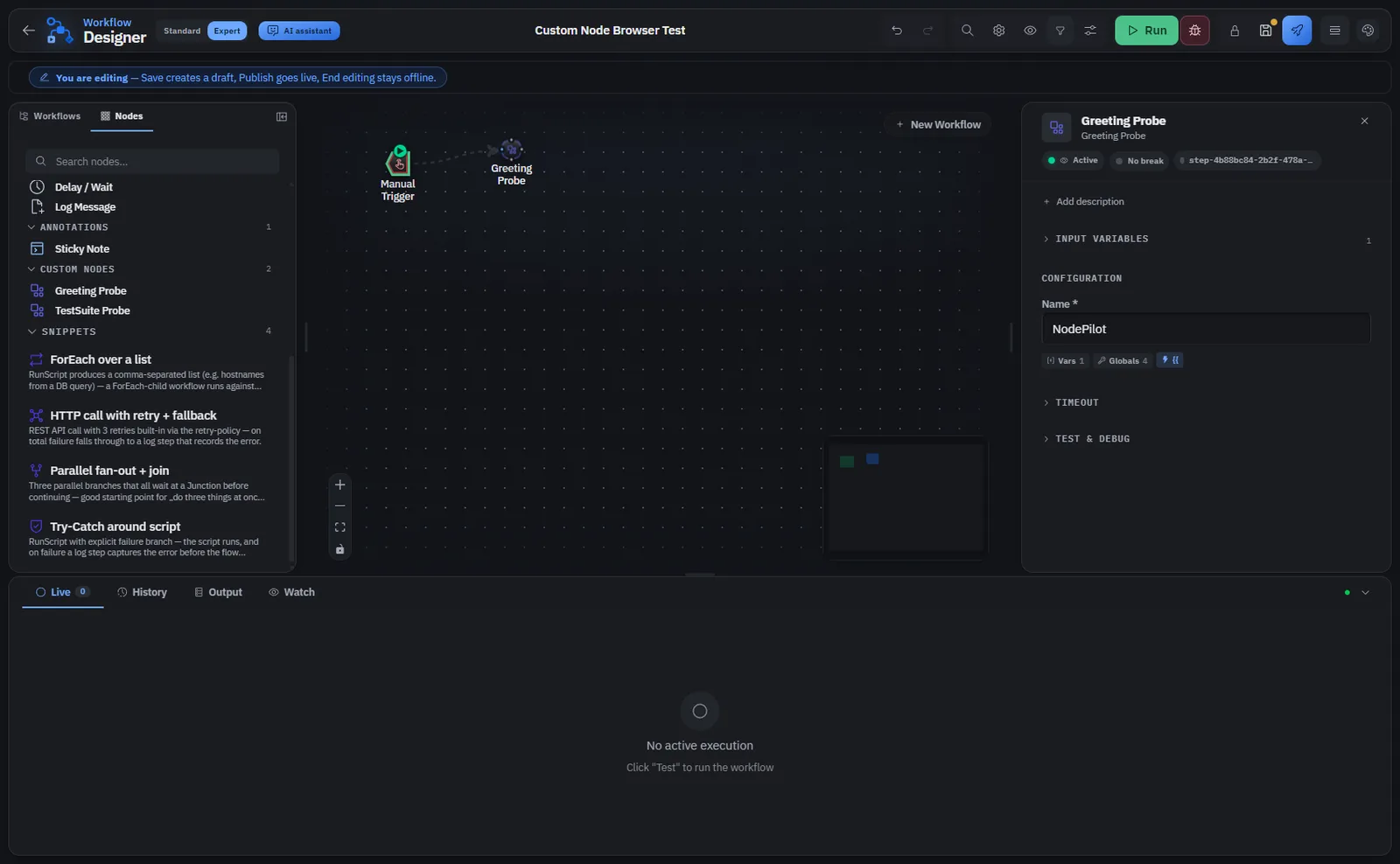Publish the workflow with the rocket icon

pos(1297,31)
